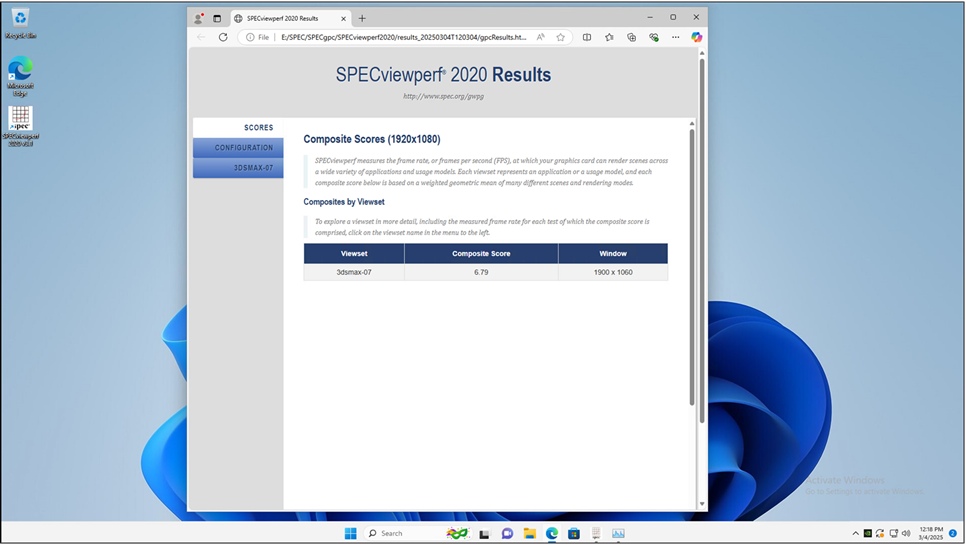Click the page scroll down arrow
Screen dimensions: 966x545
pos(702,504)
